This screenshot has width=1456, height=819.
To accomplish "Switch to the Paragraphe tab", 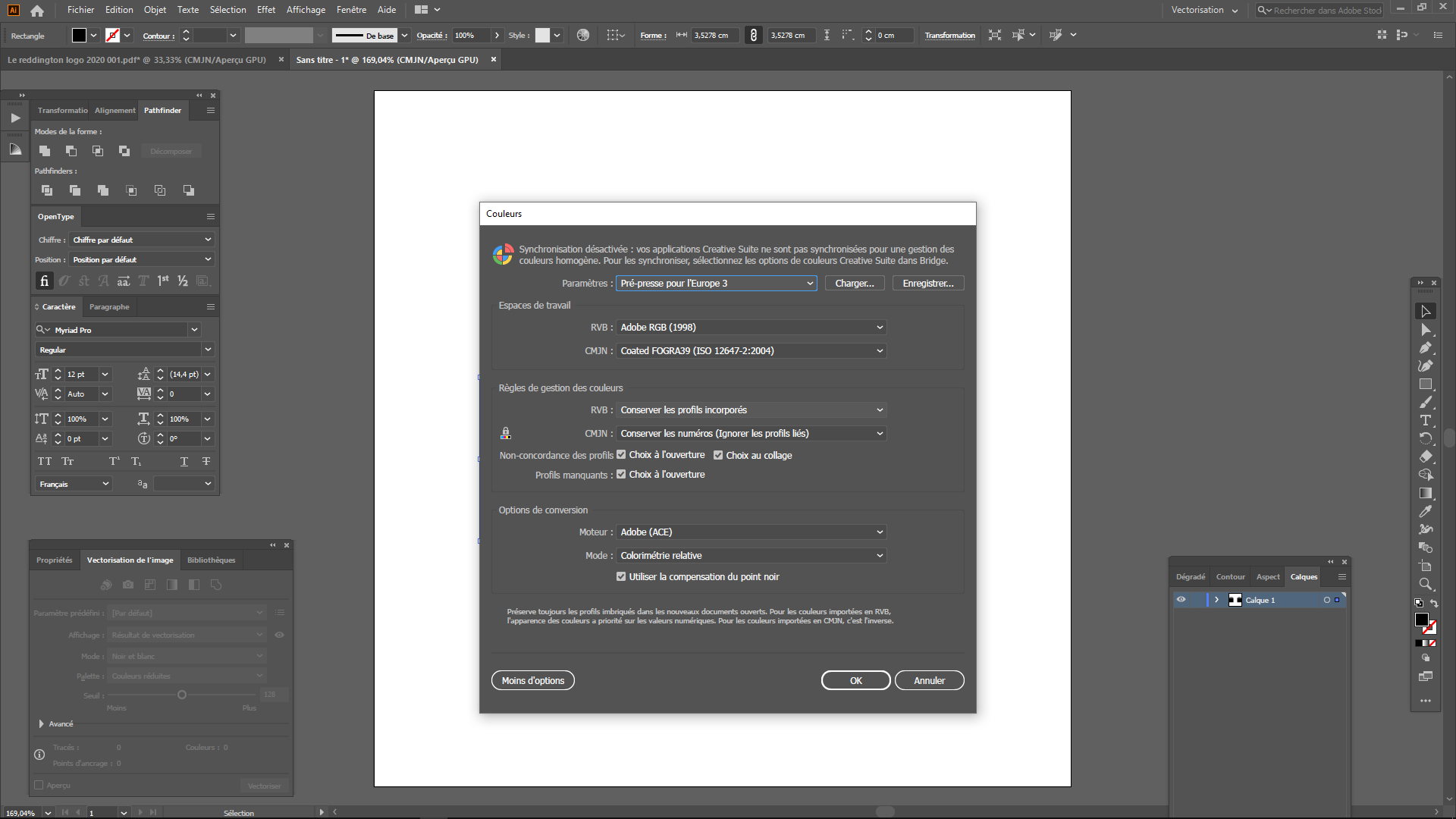I will pyautogui.click(x=109, y=306).
